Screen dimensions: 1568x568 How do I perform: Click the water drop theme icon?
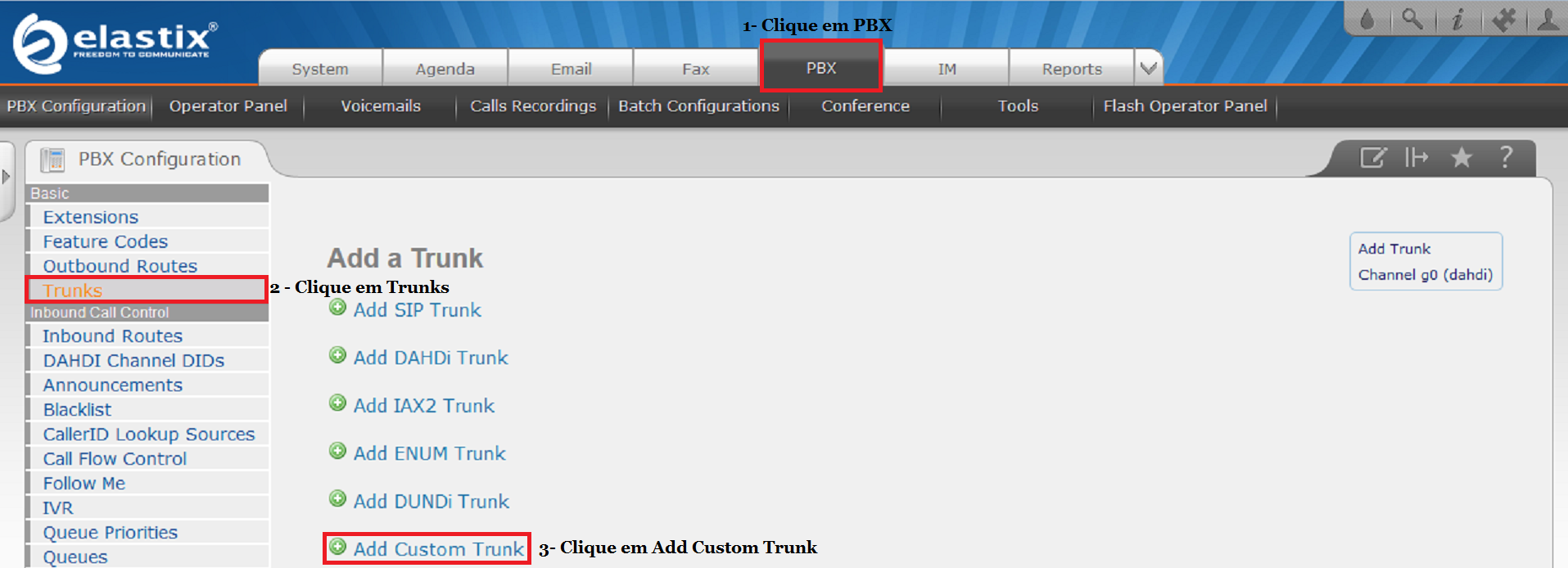tap(1367, 19)
